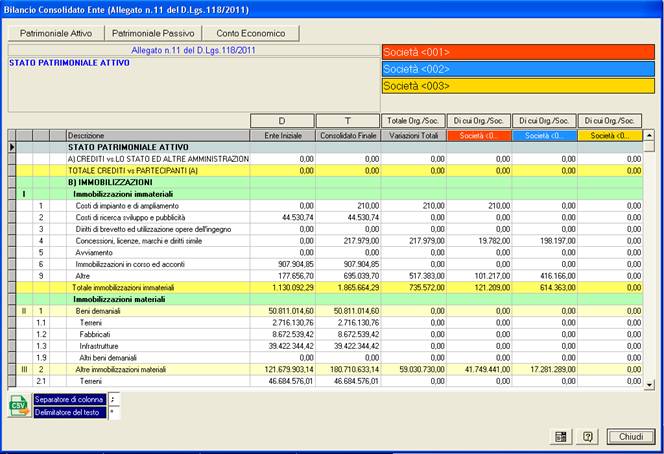
Task: Click the scrollbar down arrow
Action: point(649,385)
